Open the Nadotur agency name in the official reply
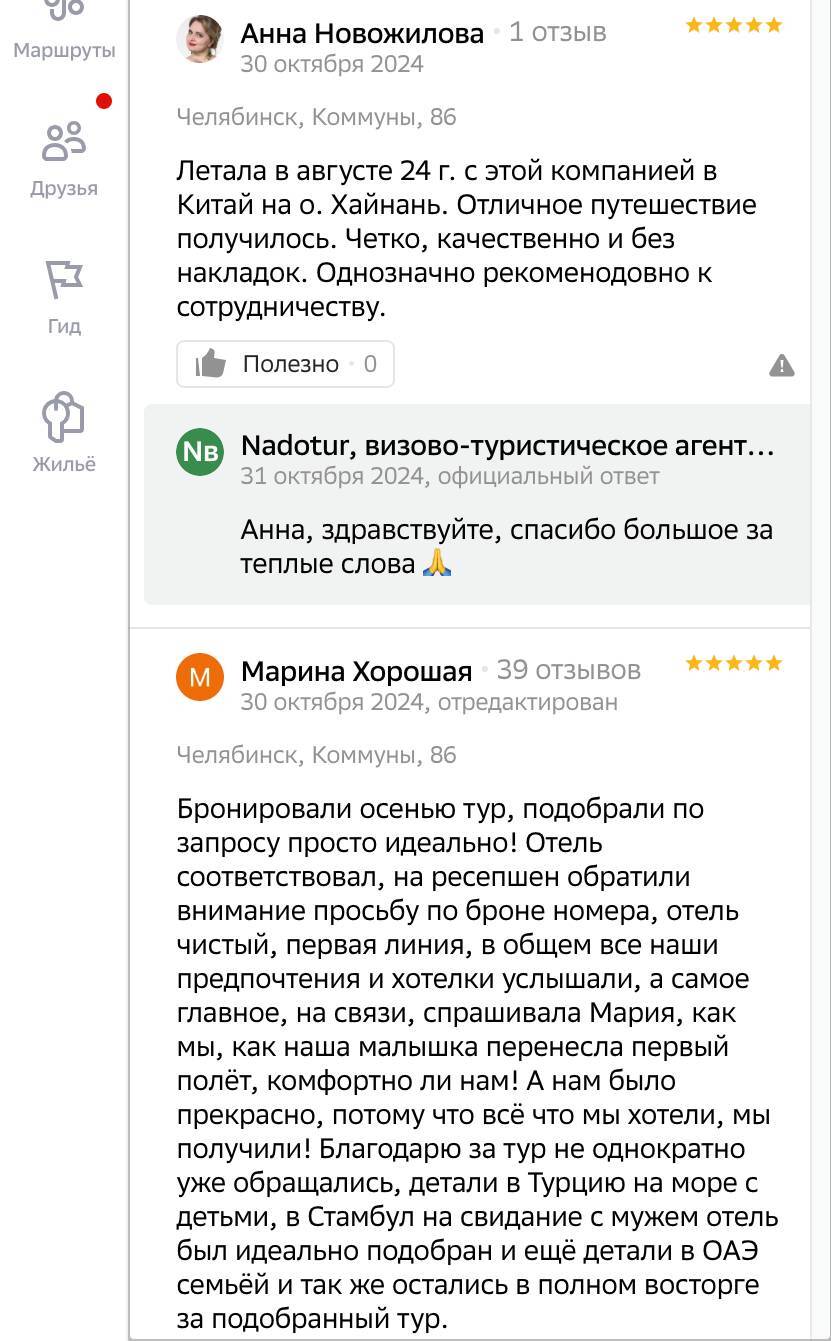The height and width of the screenshot is (1341, 831). [507, 446]
